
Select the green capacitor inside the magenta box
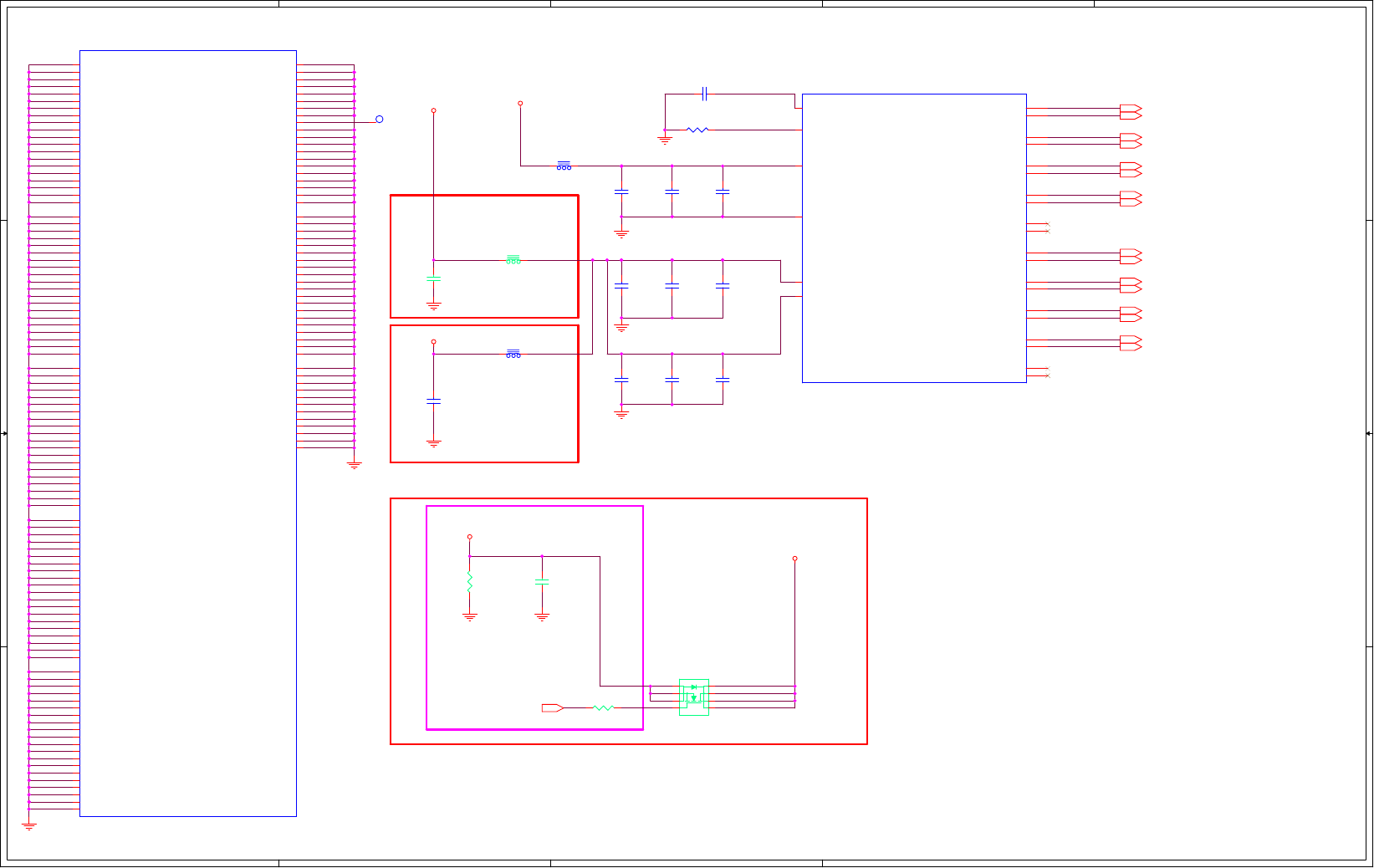pos(542,582)
